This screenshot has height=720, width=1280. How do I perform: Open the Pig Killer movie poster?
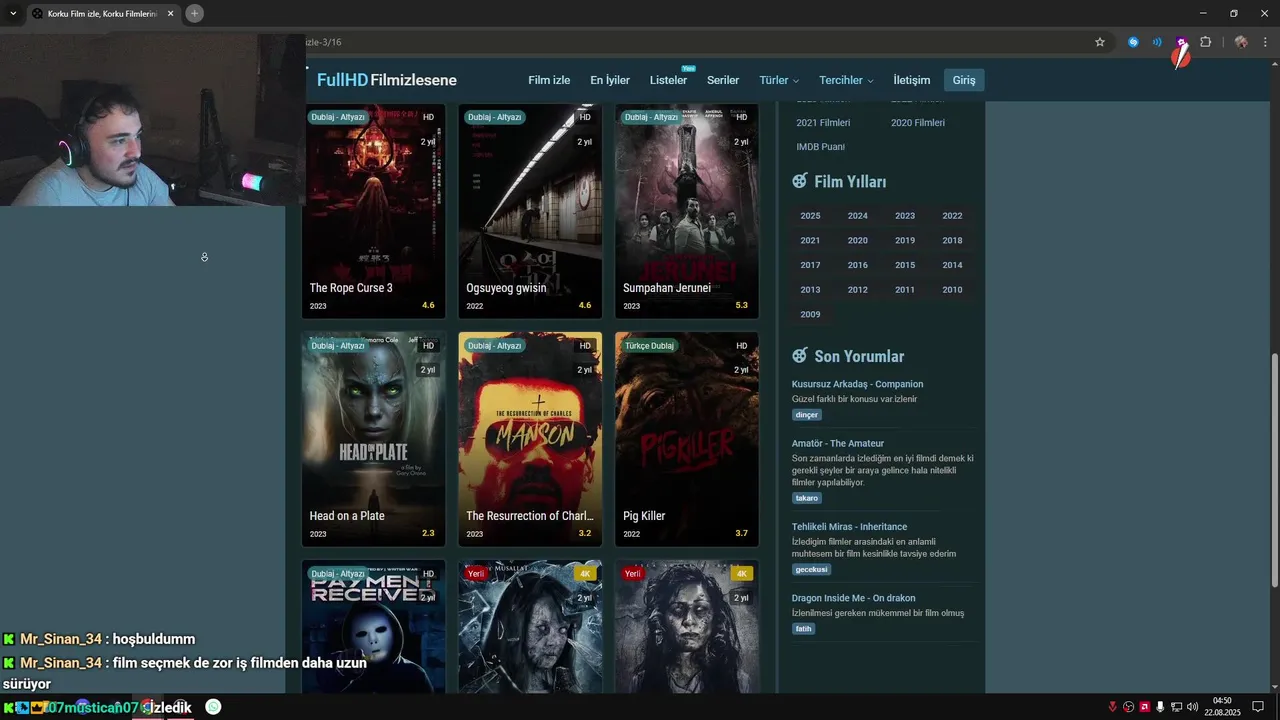click(x=687, y=439)
